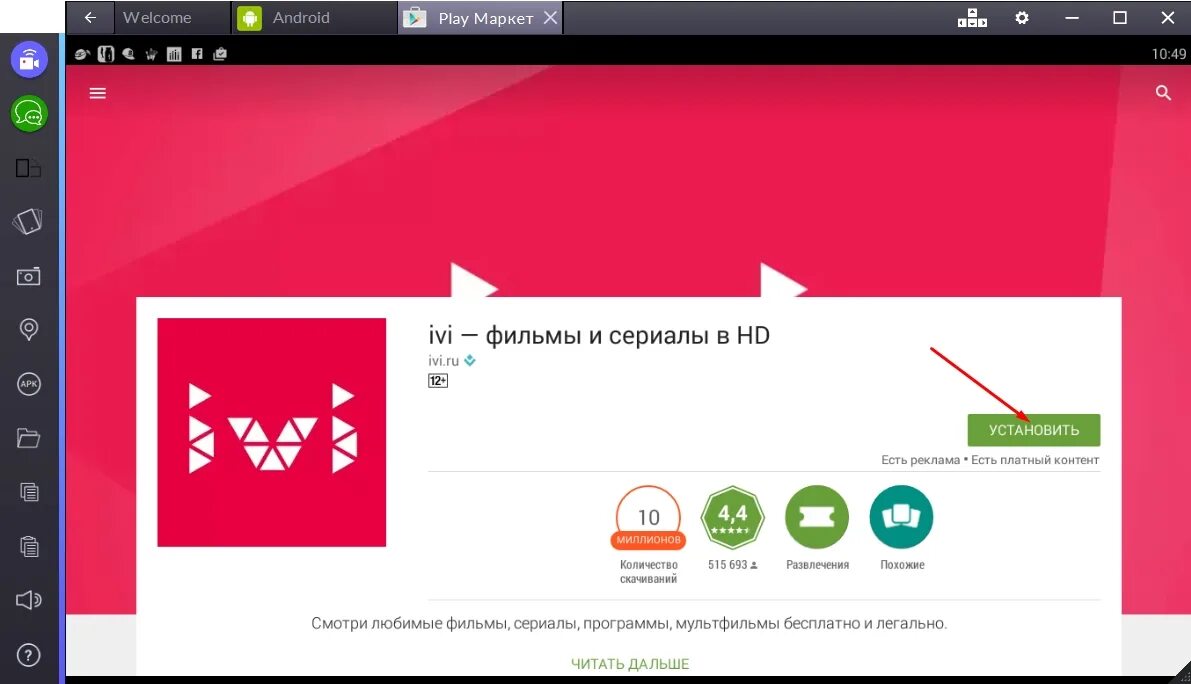Open the help question mark icon

(29, 655)
